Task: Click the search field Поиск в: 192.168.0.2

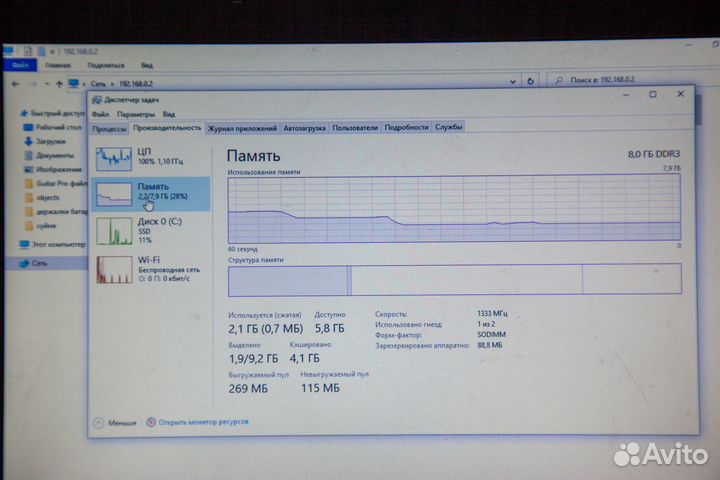Action: click(x=634, y=80)
